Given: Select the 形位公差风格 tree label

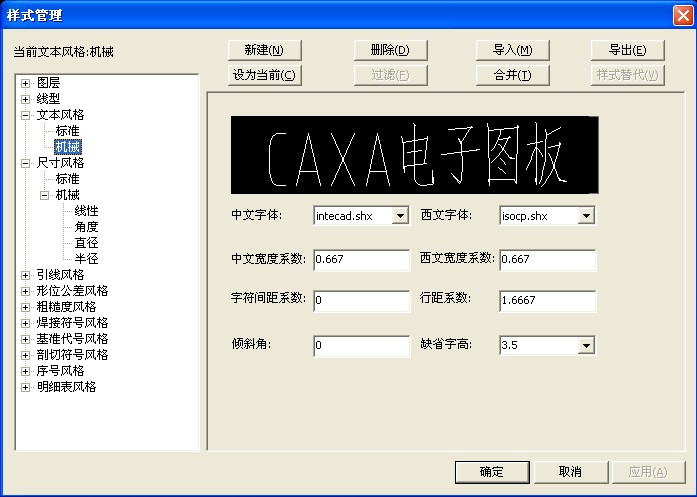Looking at the screenshot, I should (72, 291).
